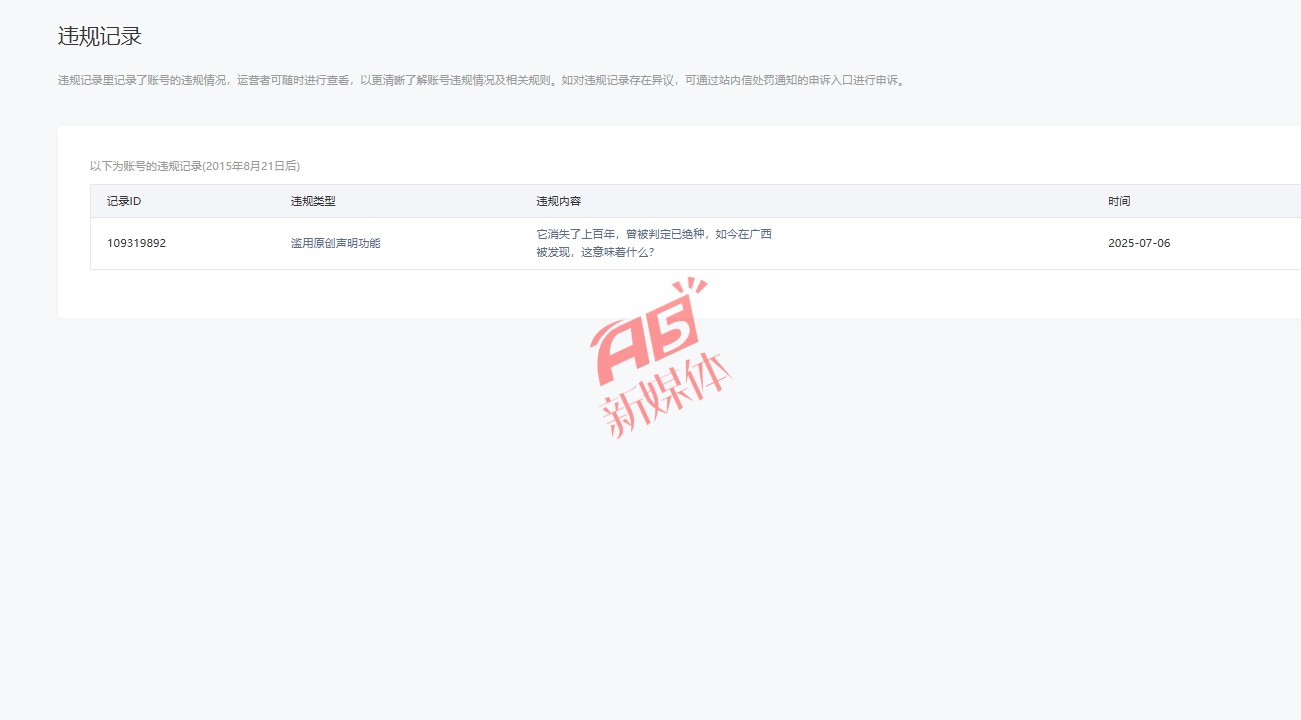Image resolution: width=1301 pixels, height=720 pixels.
Task: Click the 违规内容 column header
Action: (x=558, y=201)
